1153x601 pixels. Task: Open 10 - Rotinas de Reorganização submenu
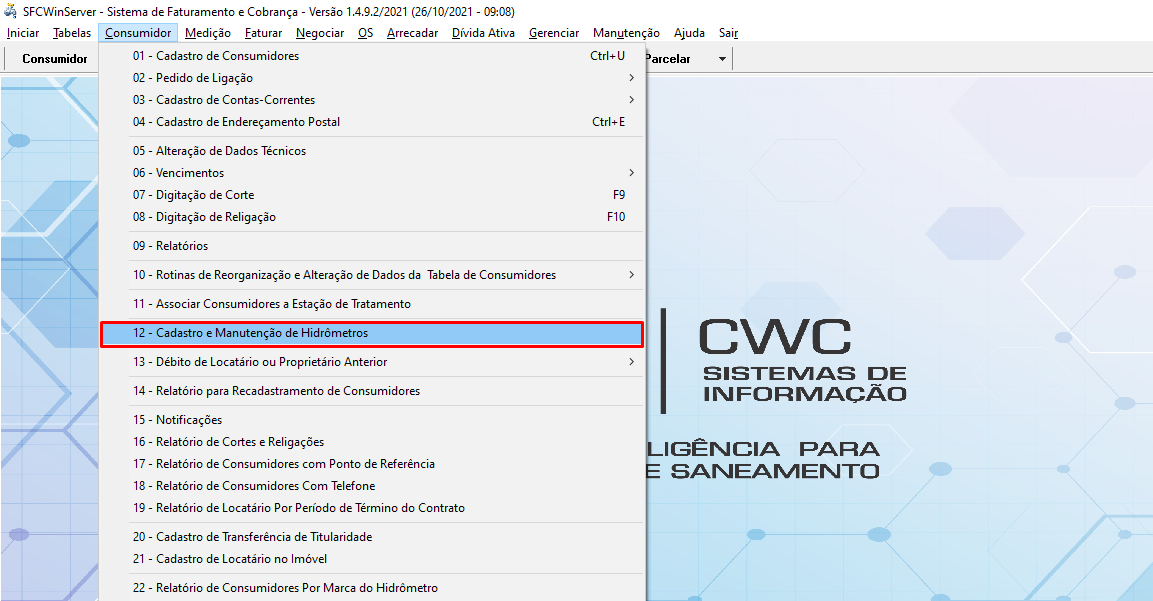[631, 275]
